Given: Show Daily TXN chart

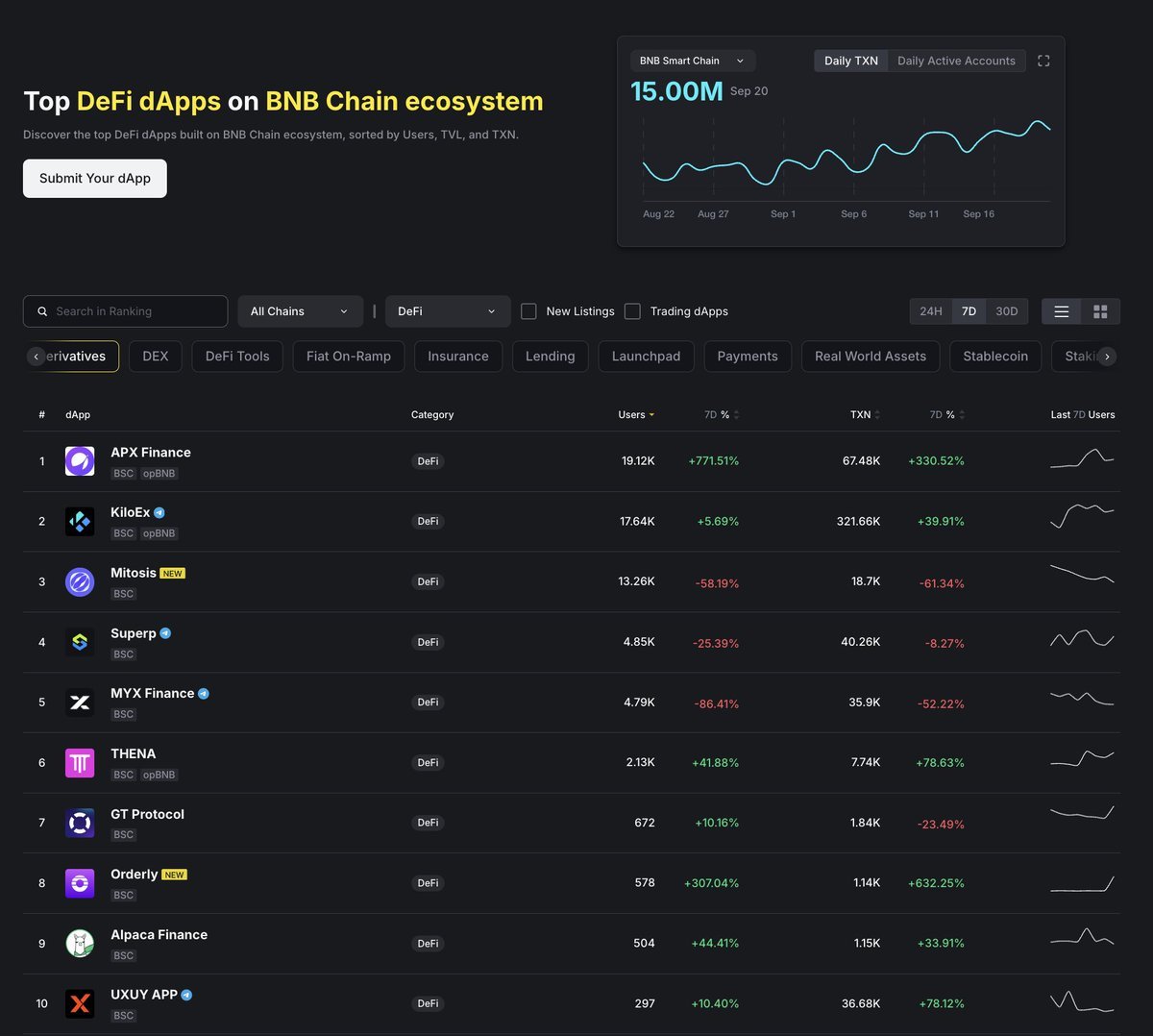Looking at the screenshot, I should [x=851, y=61].
